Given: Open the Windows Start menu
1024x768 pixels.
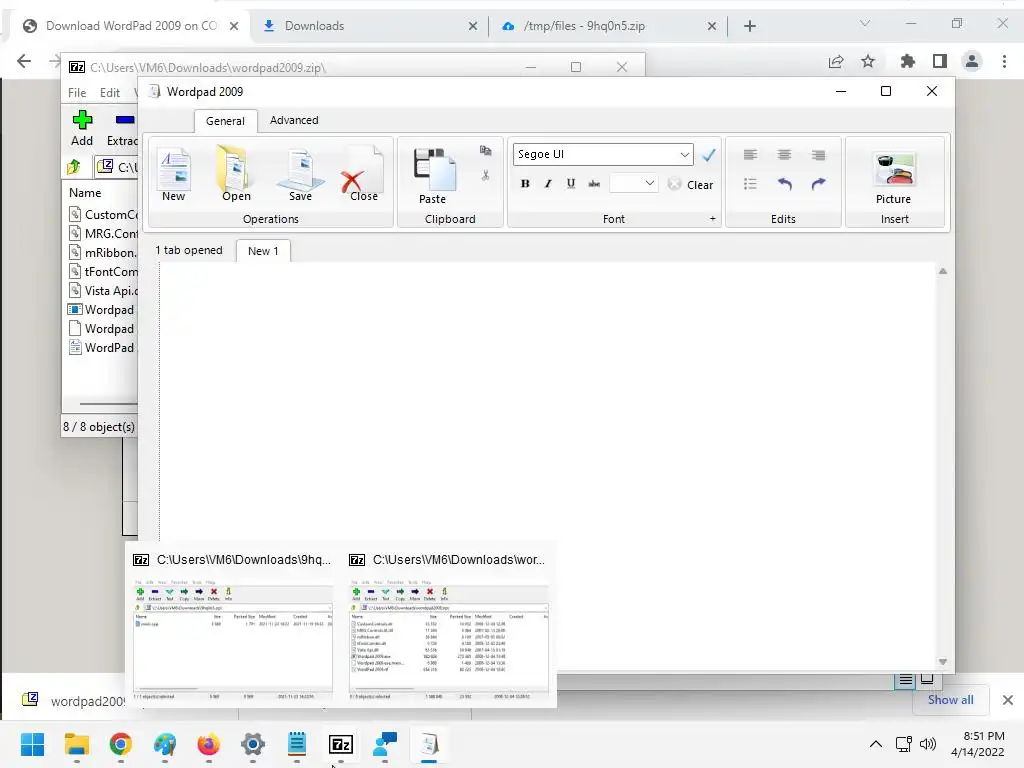Looking at the screenshot, I should pyautogui.click(x=33, y=744).
